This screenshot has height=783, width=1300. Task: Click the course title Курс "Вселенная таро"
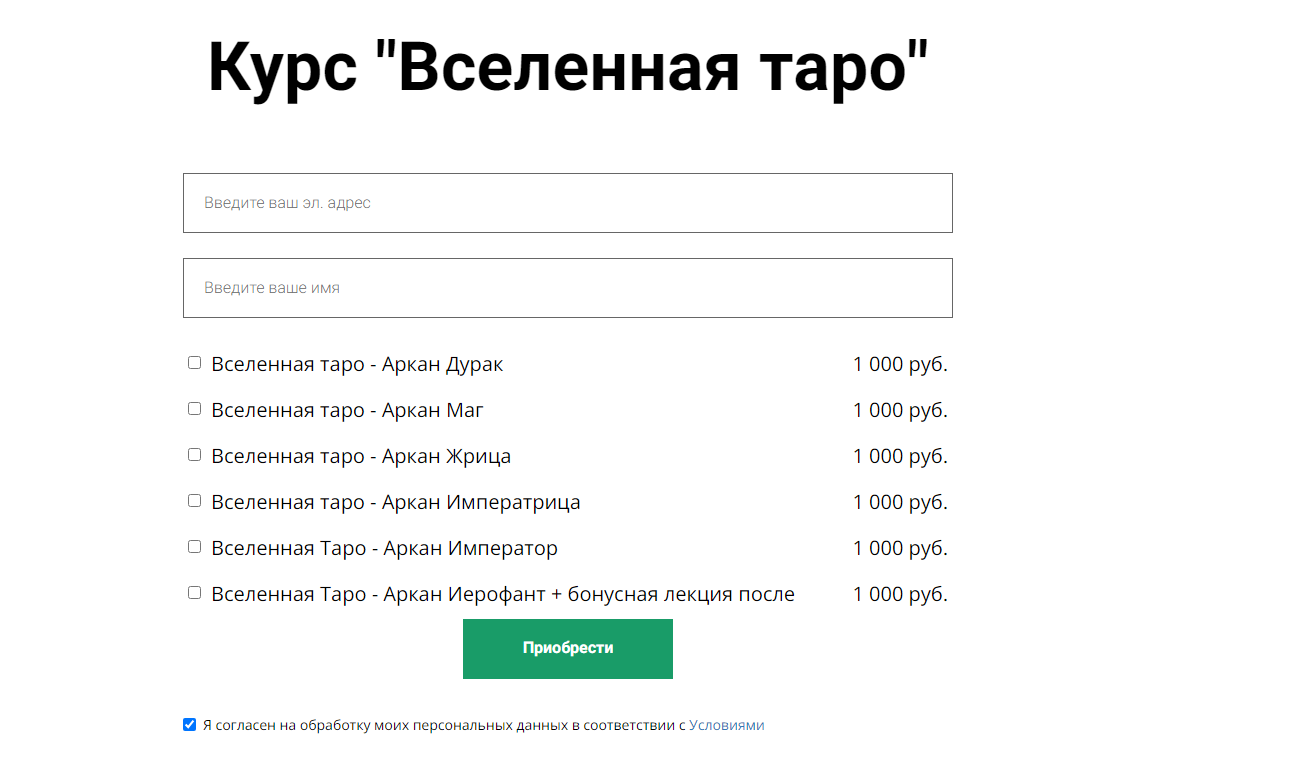click(x=567, y=63)
